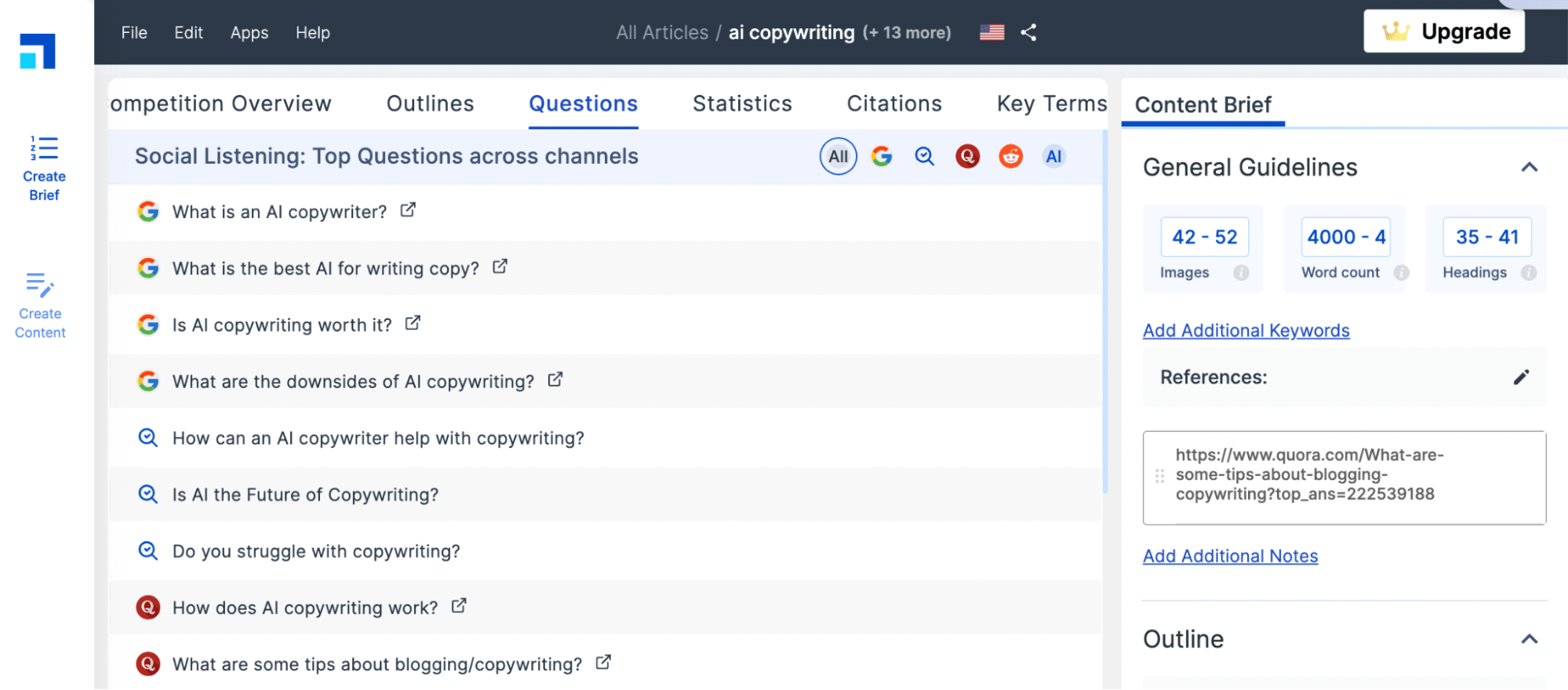Click the share icon in the header
This screenshot has height=690, width=1568.
[1028, 32]
